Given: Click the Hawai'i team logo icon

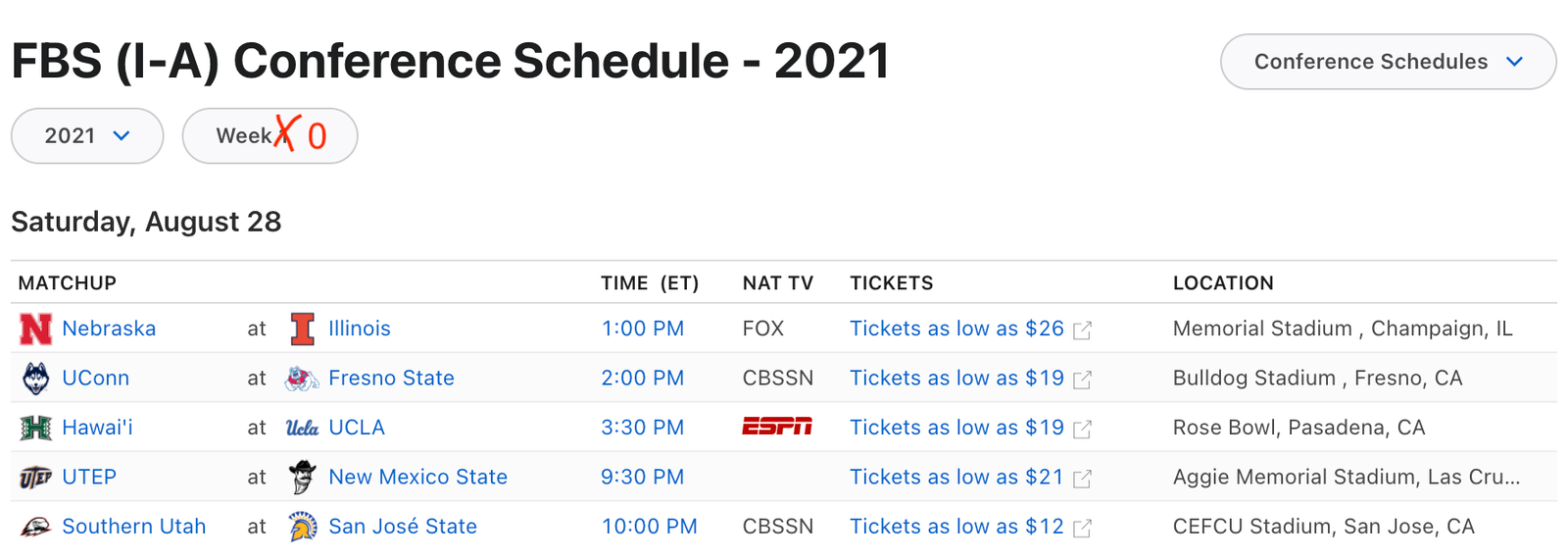Looking at the screenshot, I should click(x=36, y=428).
